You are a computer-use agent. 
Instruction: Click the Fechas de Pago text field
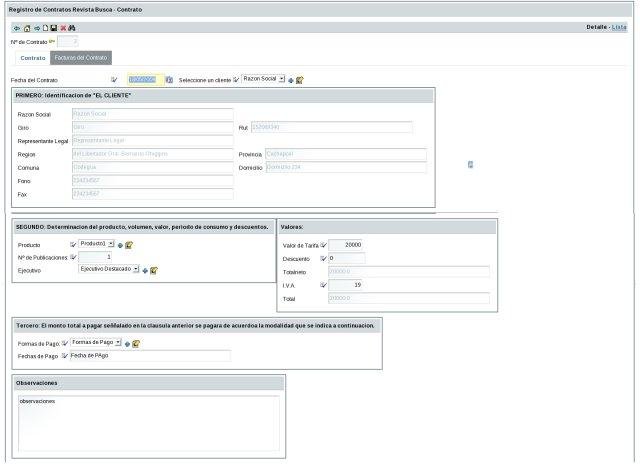(x=151, y=356)
